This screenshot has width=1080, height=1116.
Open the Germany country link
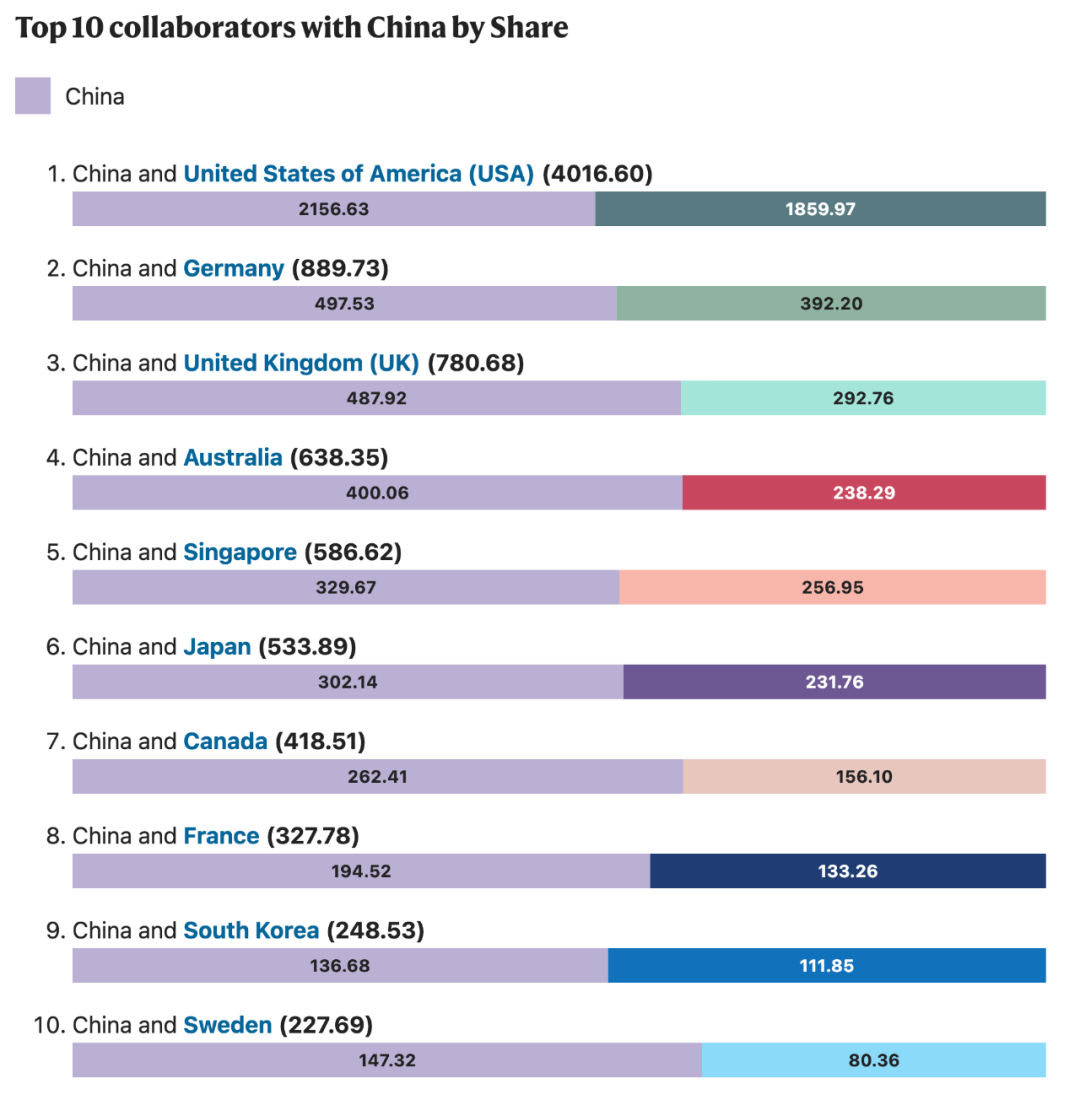point(234,268)
